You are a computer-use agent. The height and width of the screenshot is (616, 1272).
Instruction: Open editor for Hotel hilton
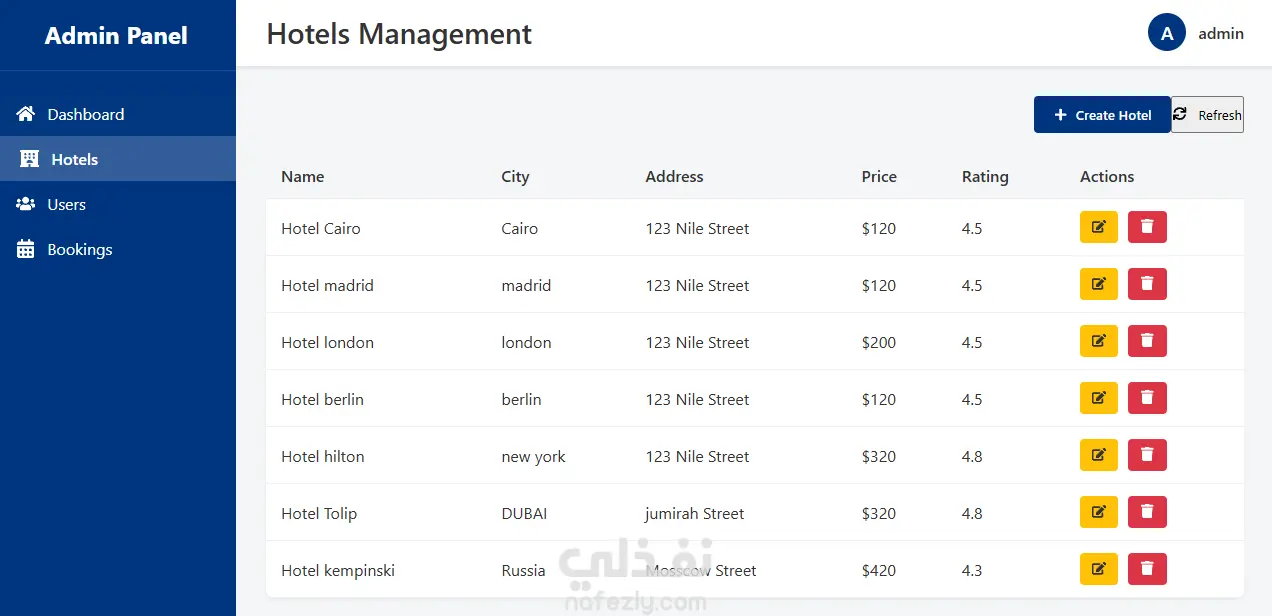click(x=1098, y=455)
